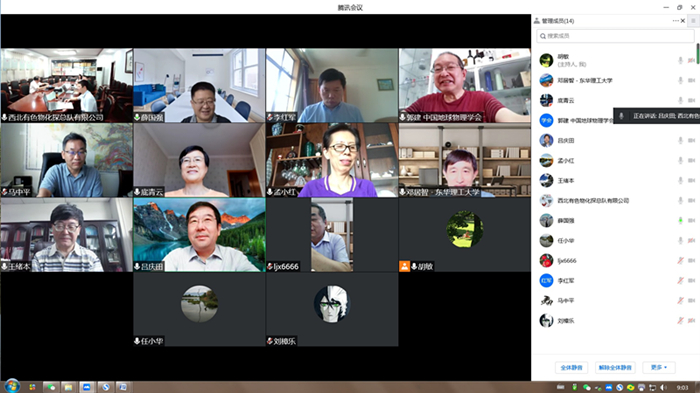Click the collapse menu icon at panel top-right
This screenshot has height=393, width=700.
(693, 21)
